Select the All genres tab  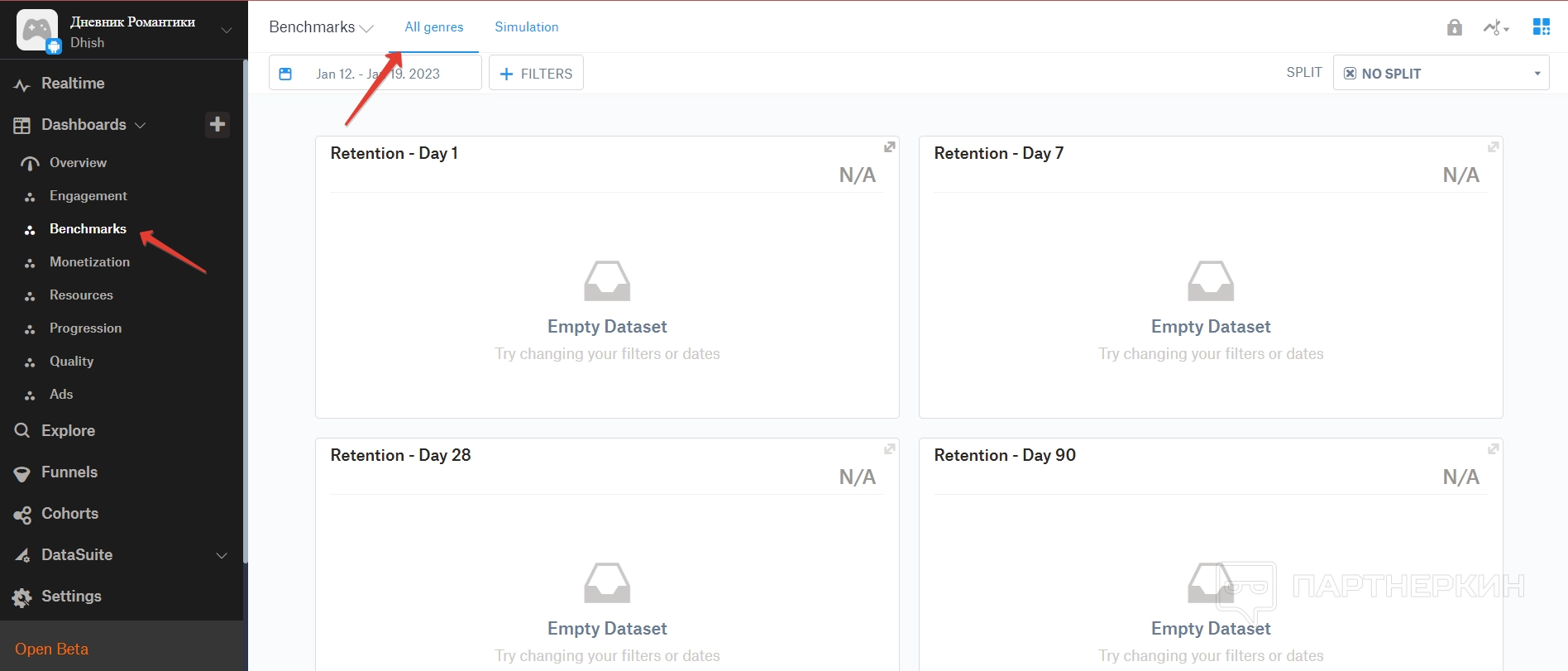click(x=433, y=27)
